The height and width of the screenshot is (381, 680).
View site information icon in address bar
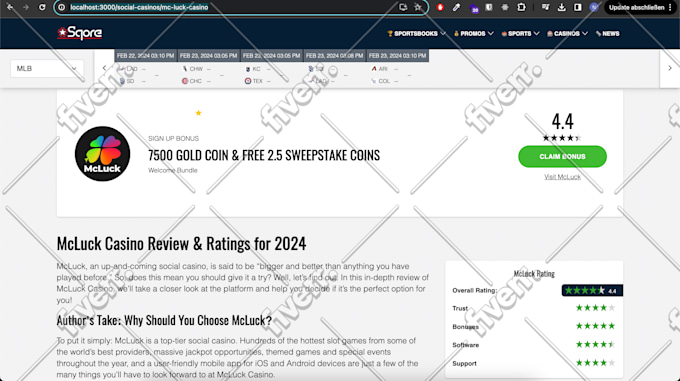(x=62, y=7)
